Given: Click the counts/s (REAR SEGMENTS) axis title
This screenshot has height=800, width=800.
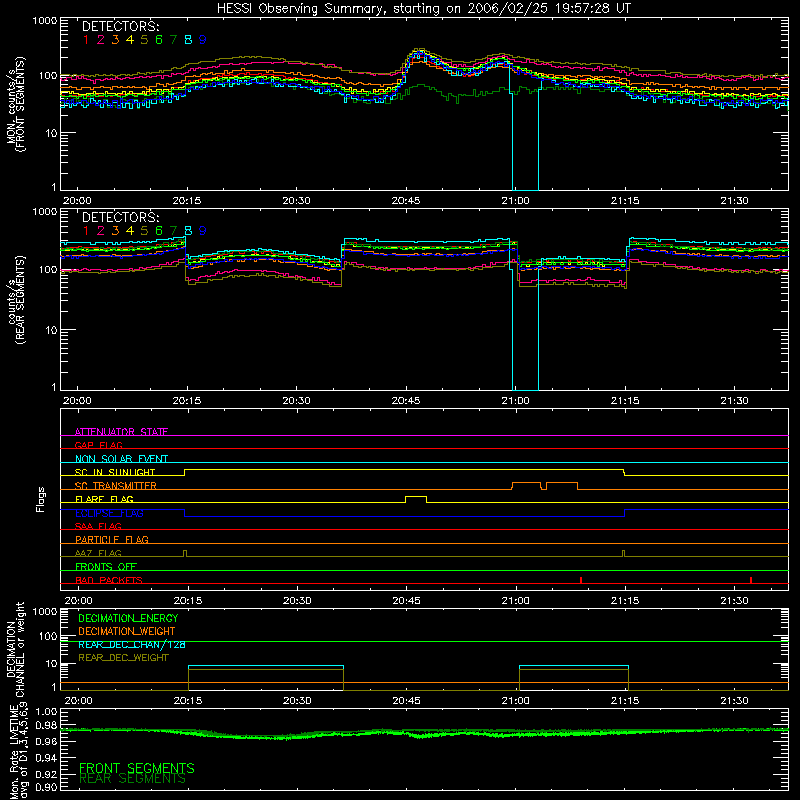Looking at the screenshot, I should click(x=16, y=301).
